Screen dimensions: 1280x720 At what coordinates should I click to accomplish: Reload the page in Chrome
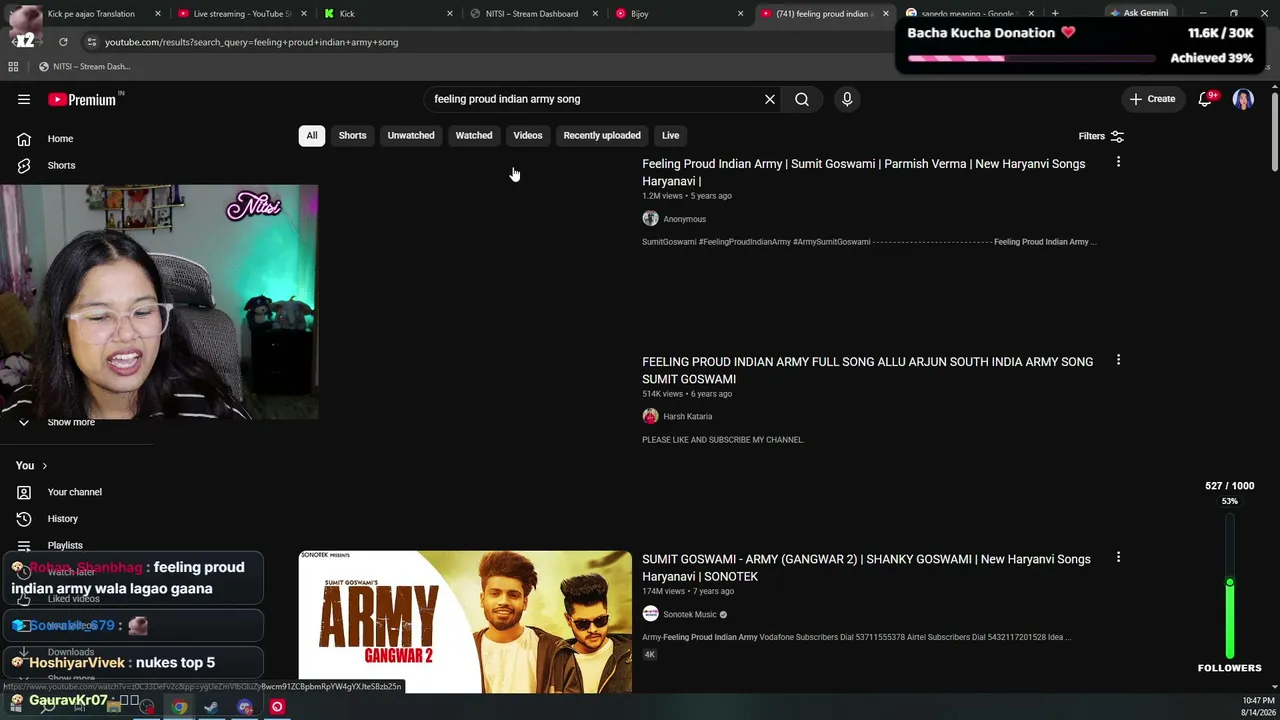pyautogui.click(x=63, y=42)
